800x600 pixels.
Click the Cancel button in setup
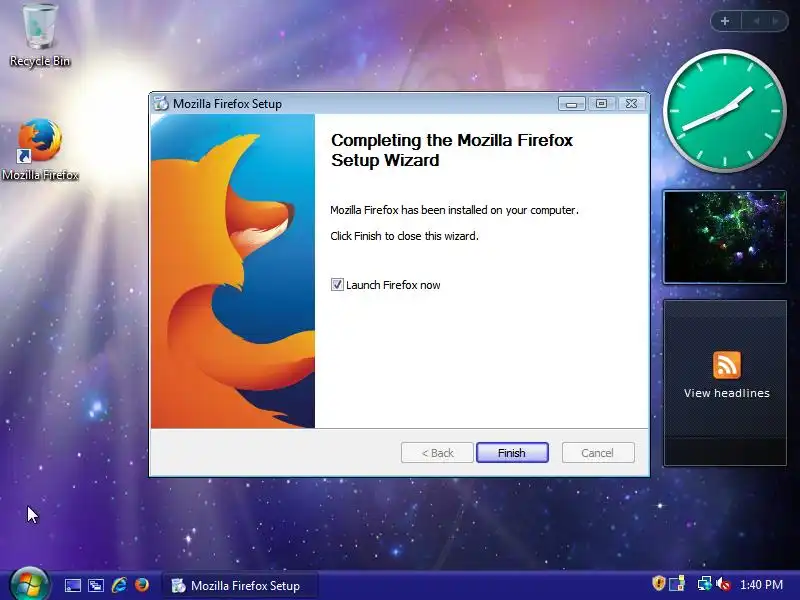click(x=598, y=453)
